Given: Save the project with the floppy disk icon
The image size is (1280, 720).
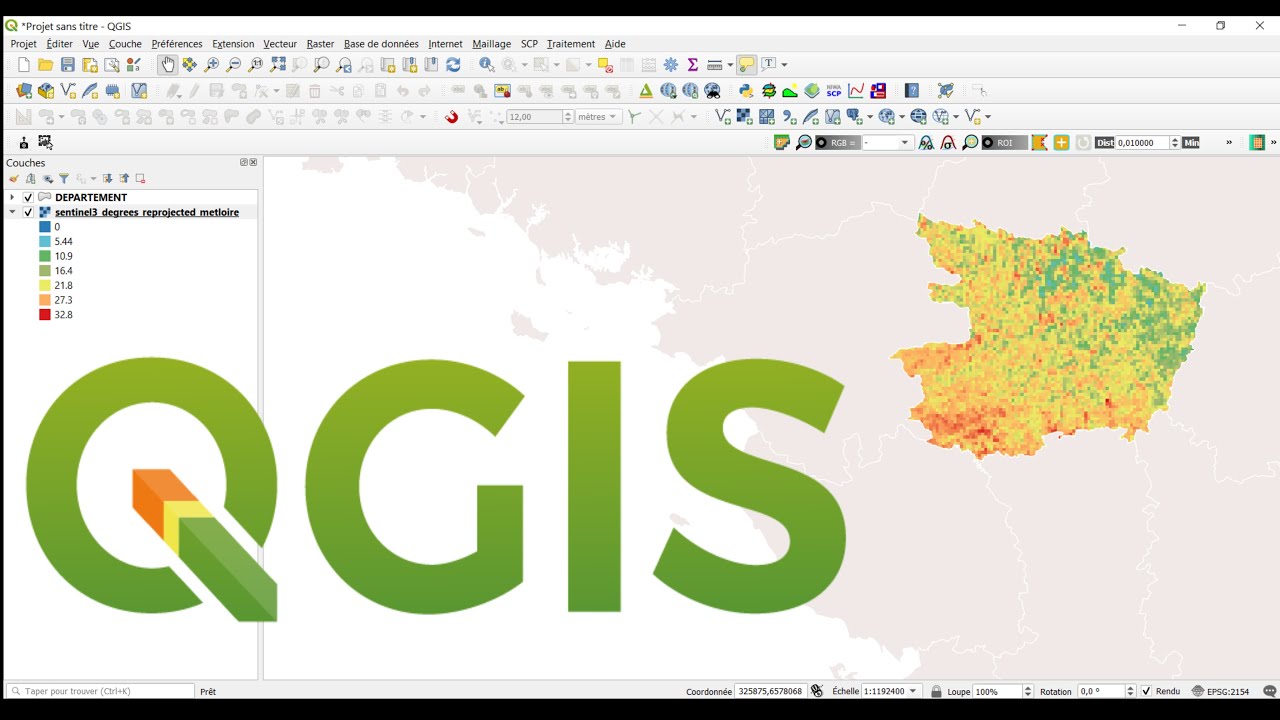Looking at the screenshot, I should 68,65.
